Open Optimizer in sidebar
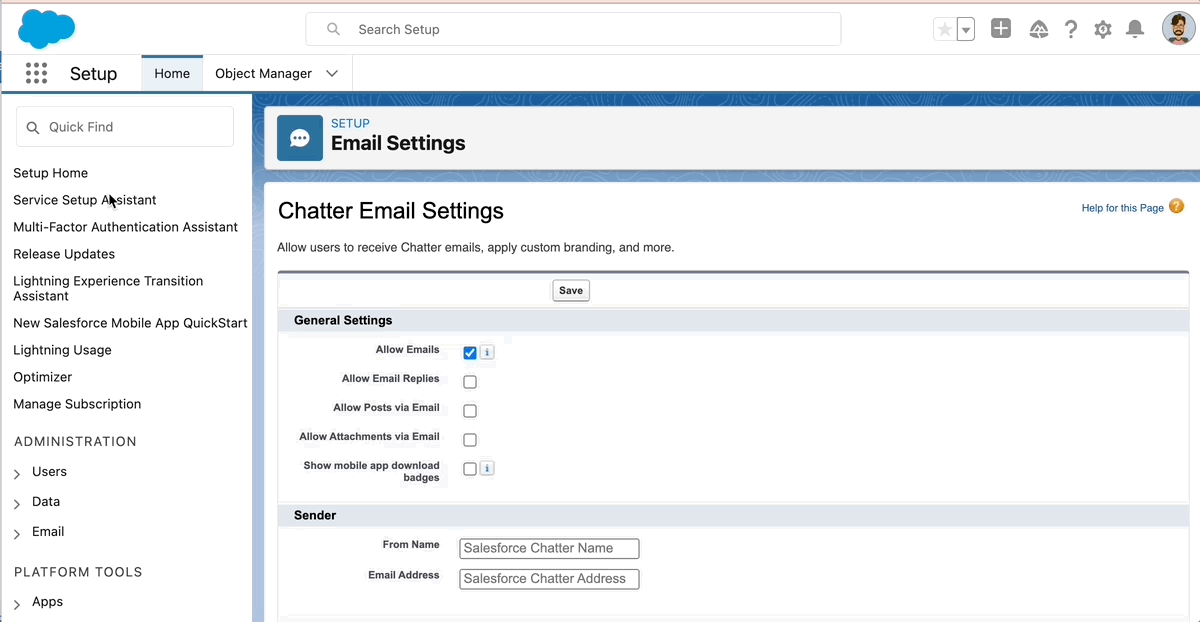 point(43,377)
